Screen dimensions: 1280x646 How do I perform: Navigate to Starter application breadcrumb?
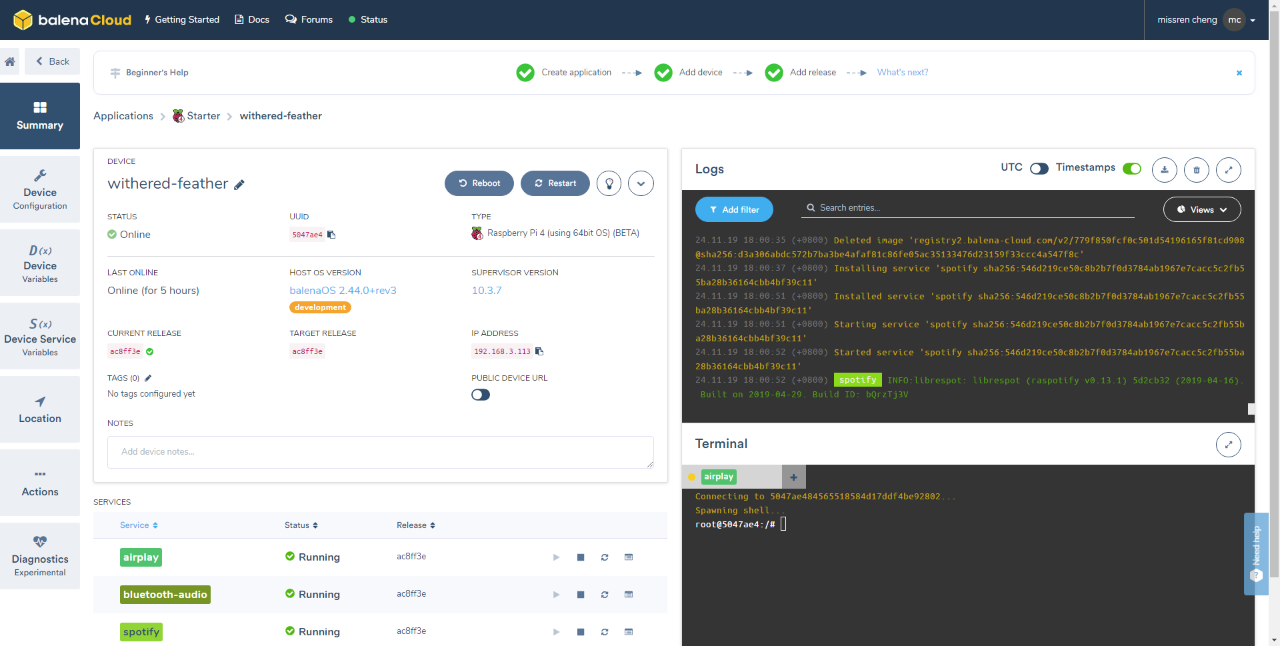click(196, 116)
